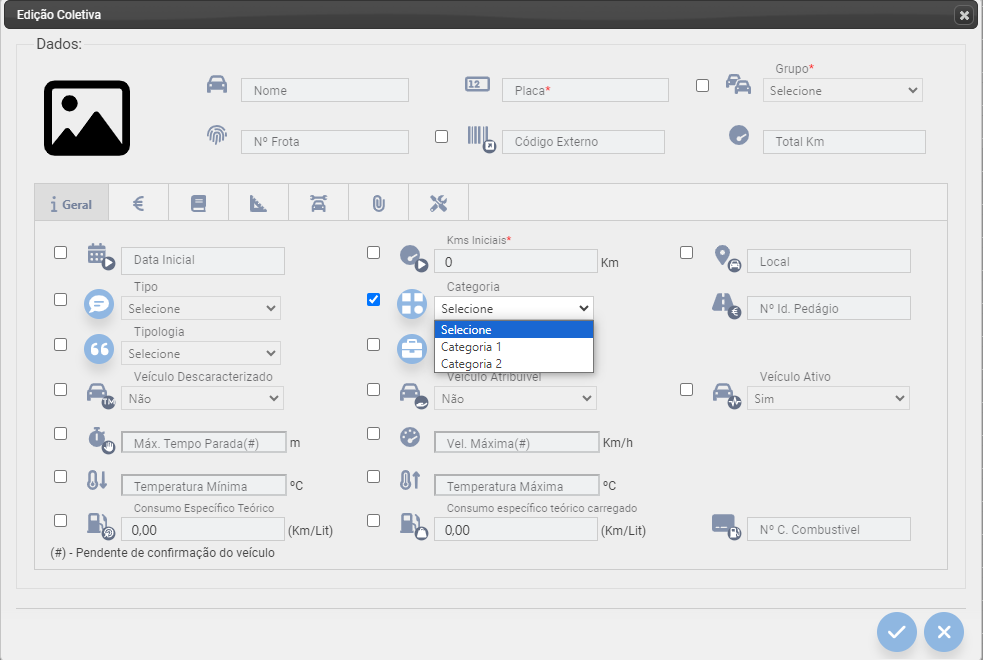Viewport: 983px width, 660px height.
Task: Click the Temperatura Mínima field
Action: [x=204, y=486]
